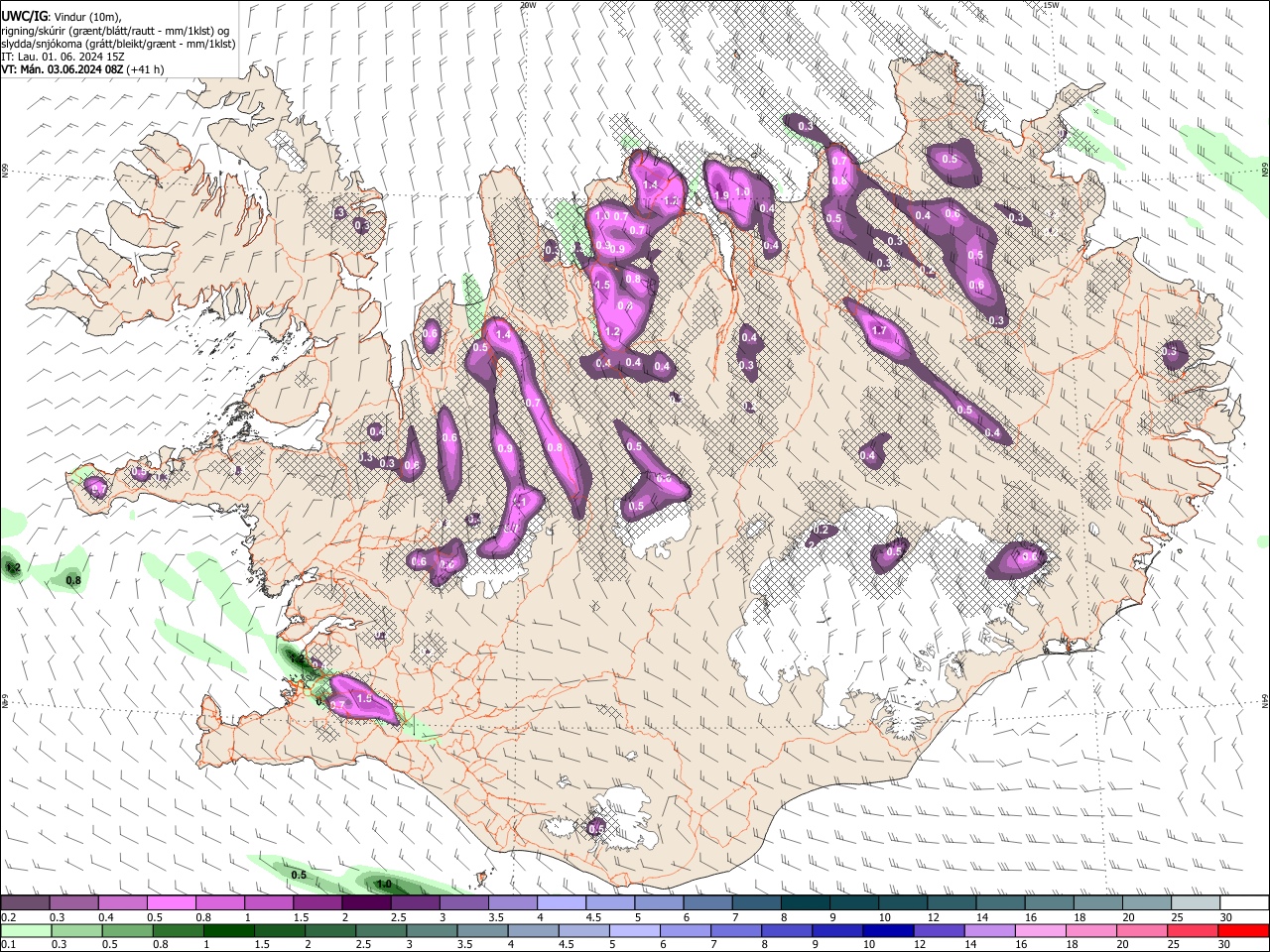Screen dimensions: 1270x952
Task: Select upper legend white swatch at 30
Action: [1244, 903]
